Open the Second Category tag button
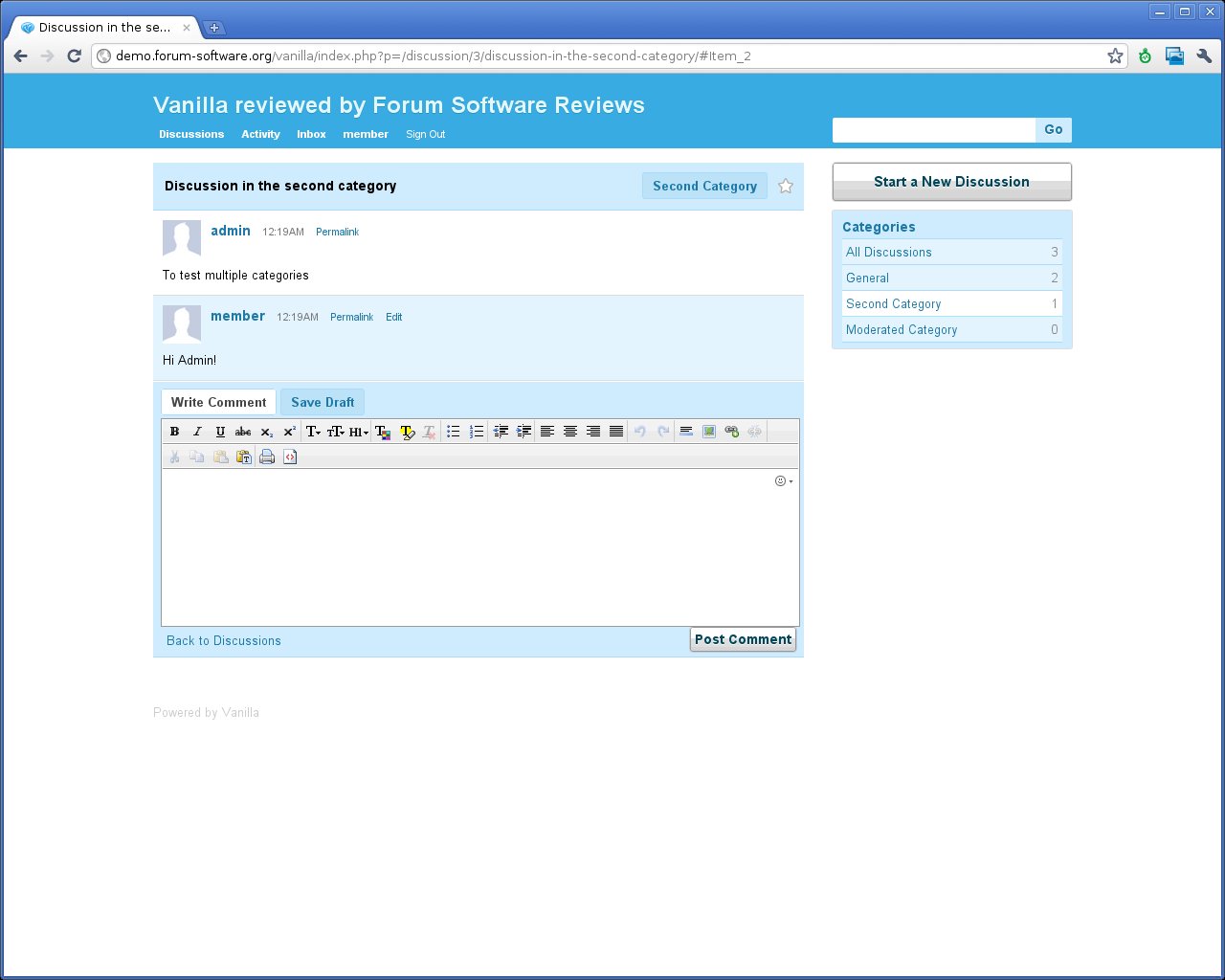1225x980 pixels. [x=704, y=186]
